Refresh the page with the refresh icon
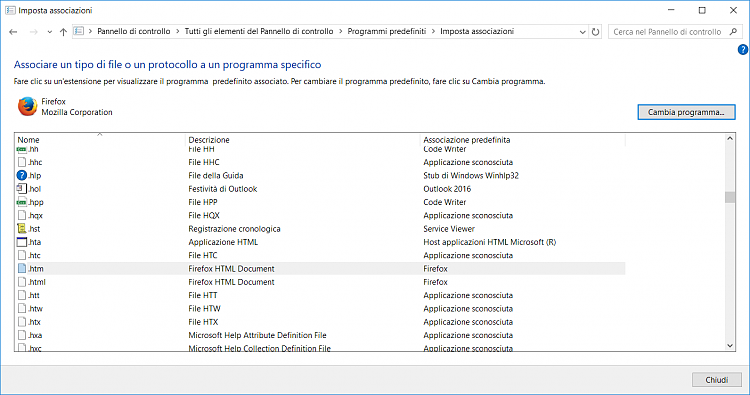This screenshot has width=750, height=395. tap(596, 32)
